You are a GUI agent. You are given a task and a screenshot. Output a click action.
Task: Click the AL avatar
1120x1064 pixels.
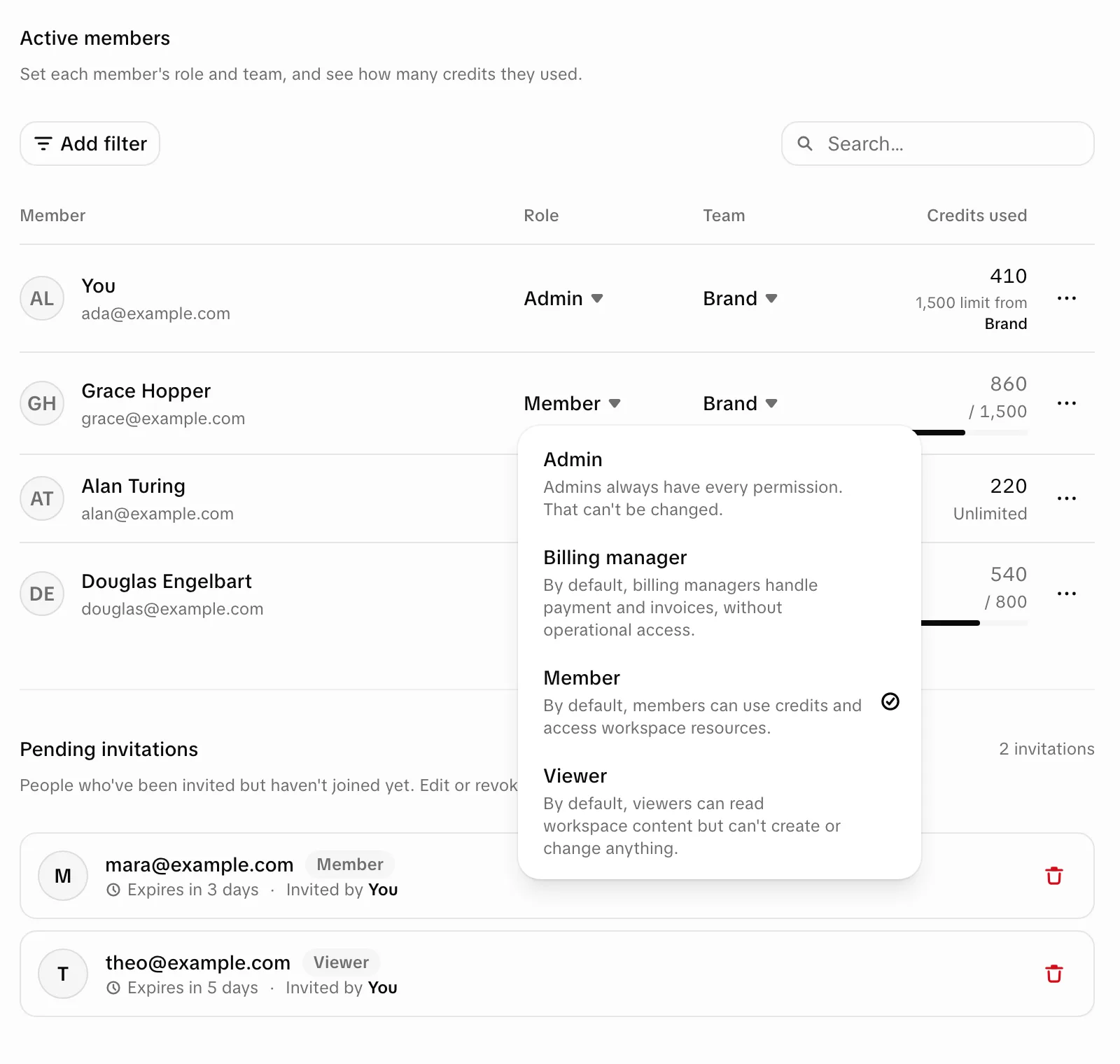click(42, 298)
